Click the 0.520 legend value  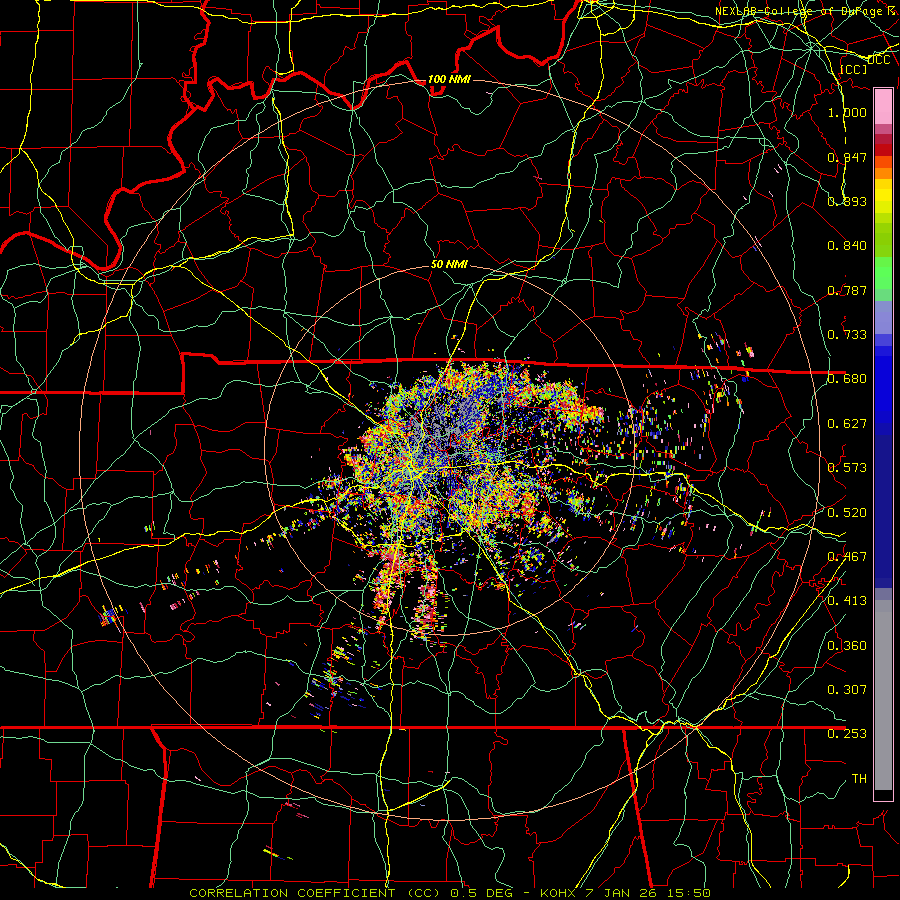pyautogui.click(x=847, y=512)
